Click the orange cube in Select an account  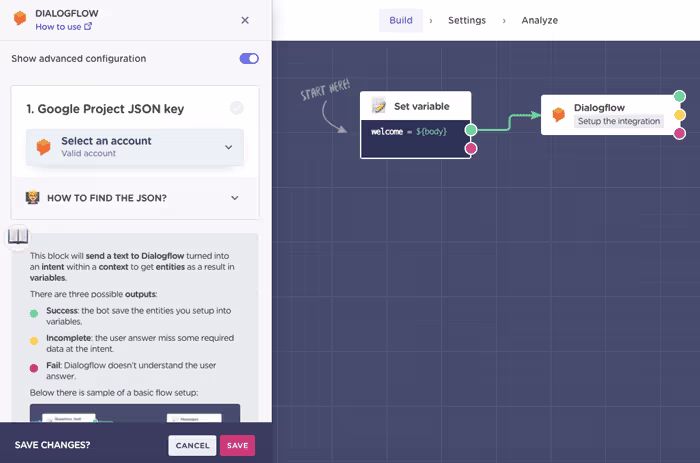[x=43, y=146]
